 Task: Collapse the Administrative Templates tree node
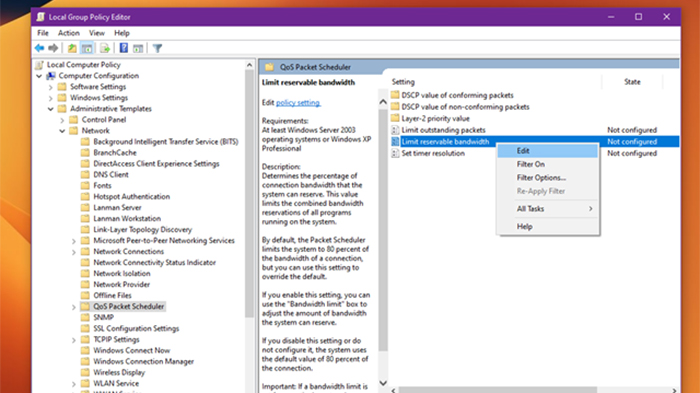pyautogui.click(x=50, y=109)
